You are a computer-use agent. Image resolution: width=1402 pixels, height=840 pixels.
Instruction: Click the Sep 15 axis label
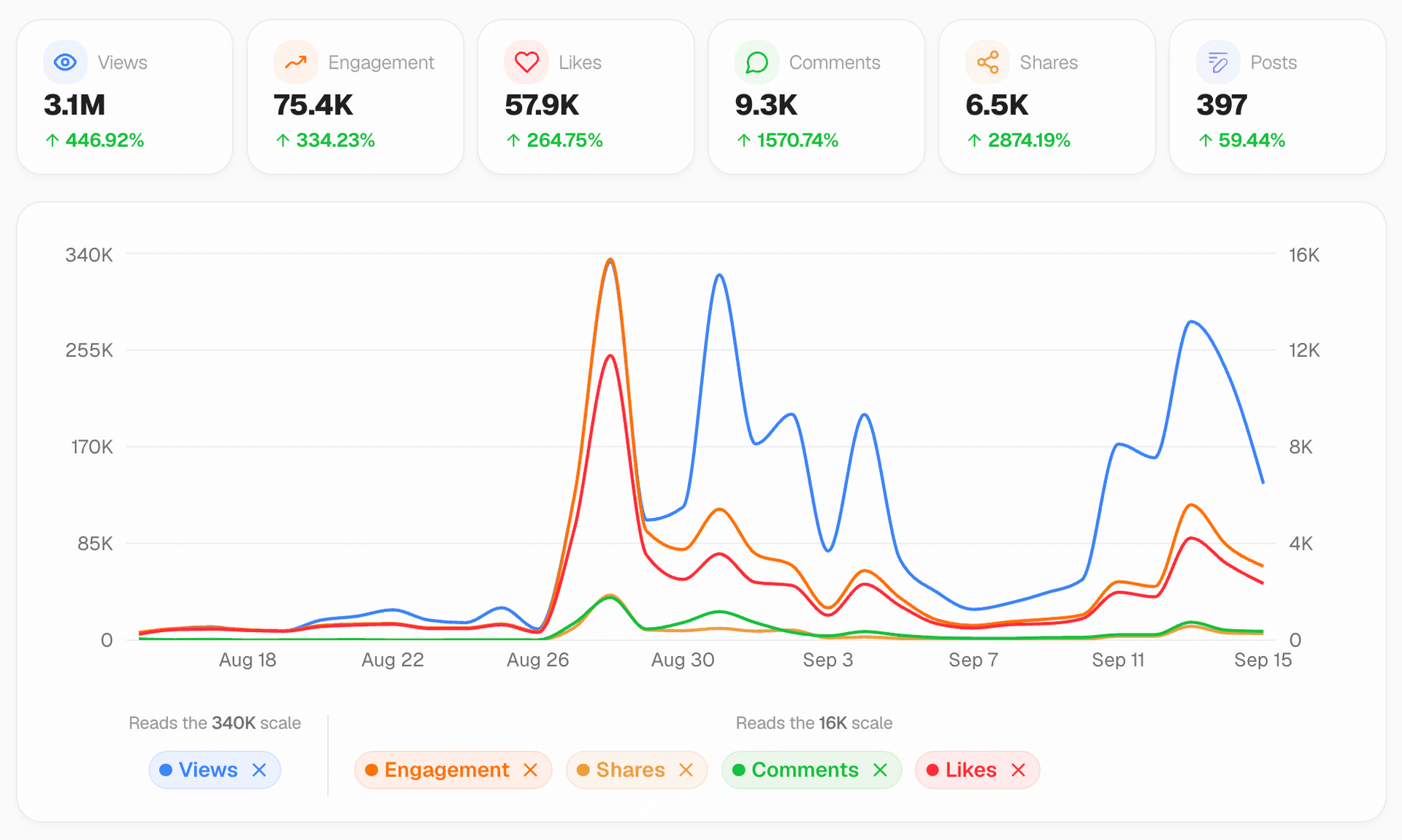point(1263,660)
